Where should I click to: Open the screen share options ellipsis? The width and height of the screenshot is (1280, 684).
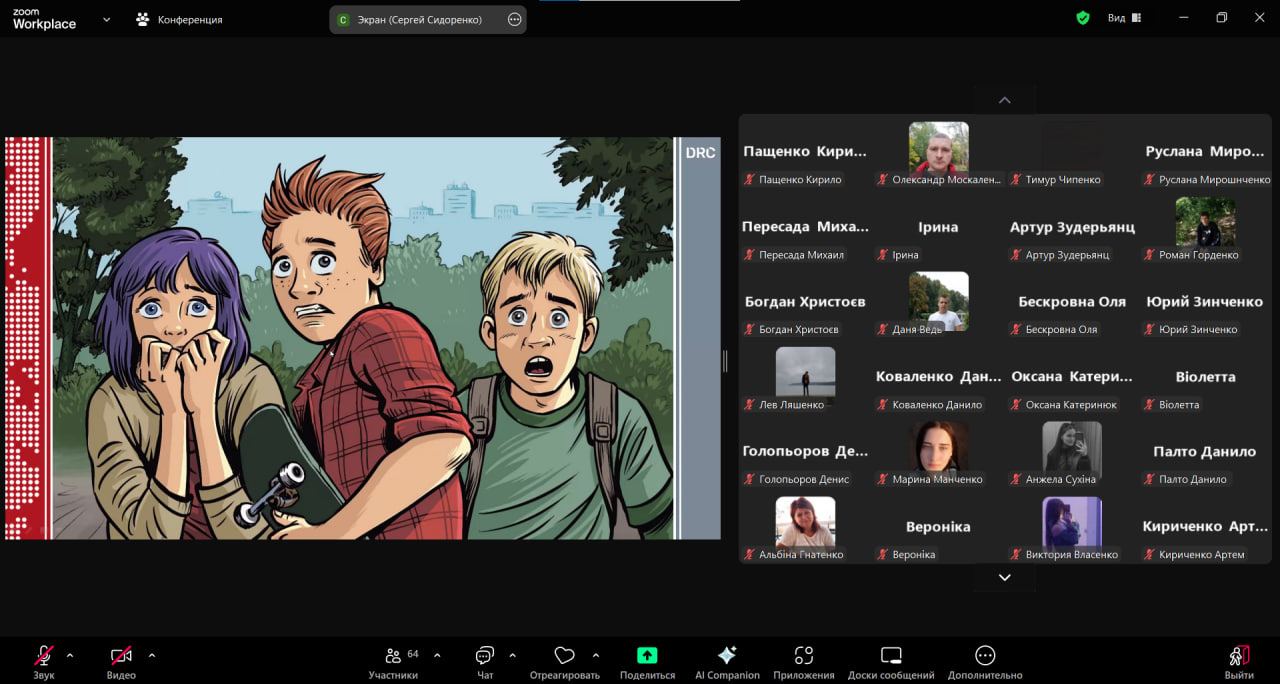515,19
